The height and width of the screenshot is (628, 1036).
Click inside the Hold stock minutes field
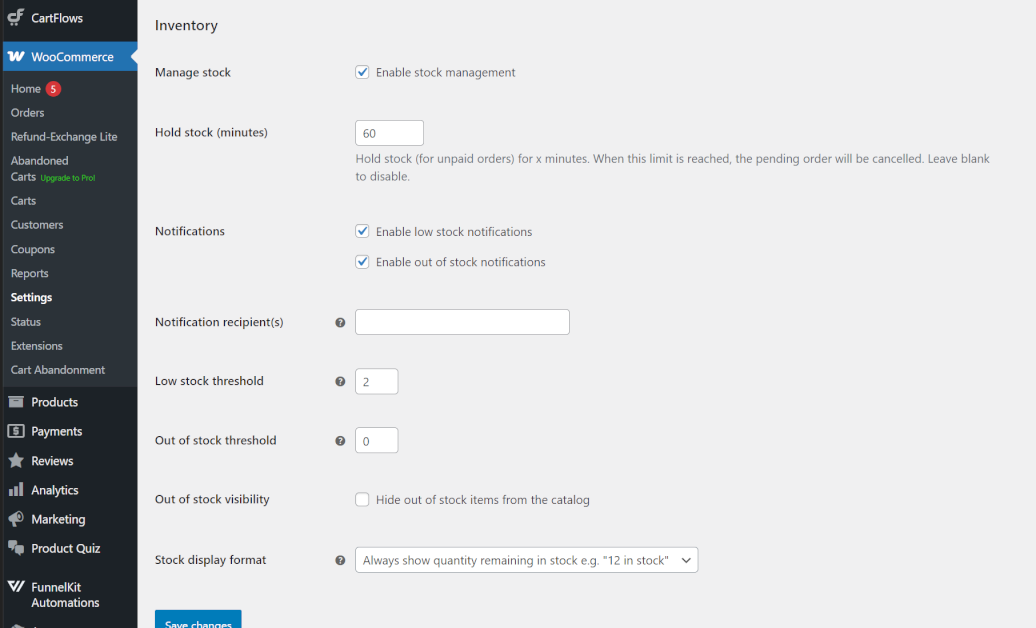click(x=389, y=132)
